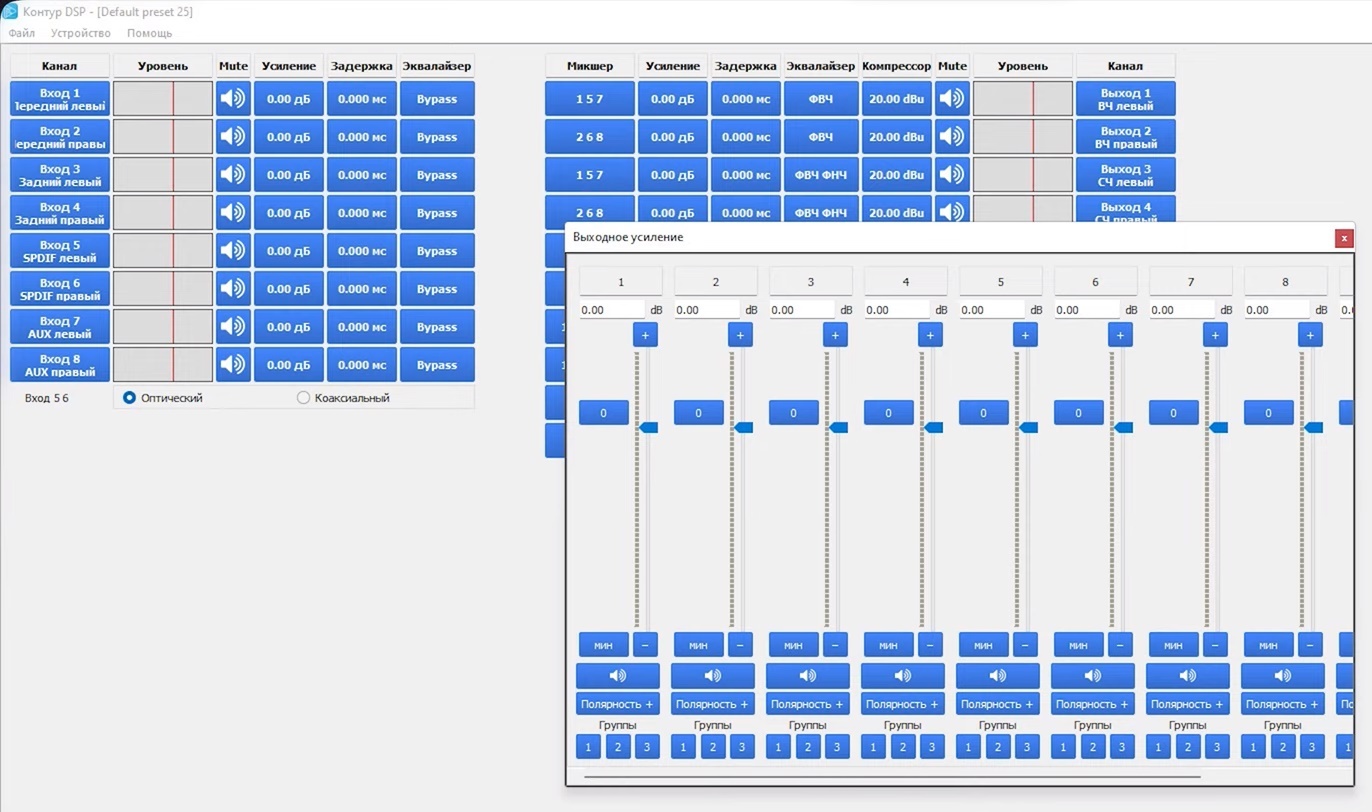Mute input channel Вход 1 speaker icon

(x=233, y=99)
